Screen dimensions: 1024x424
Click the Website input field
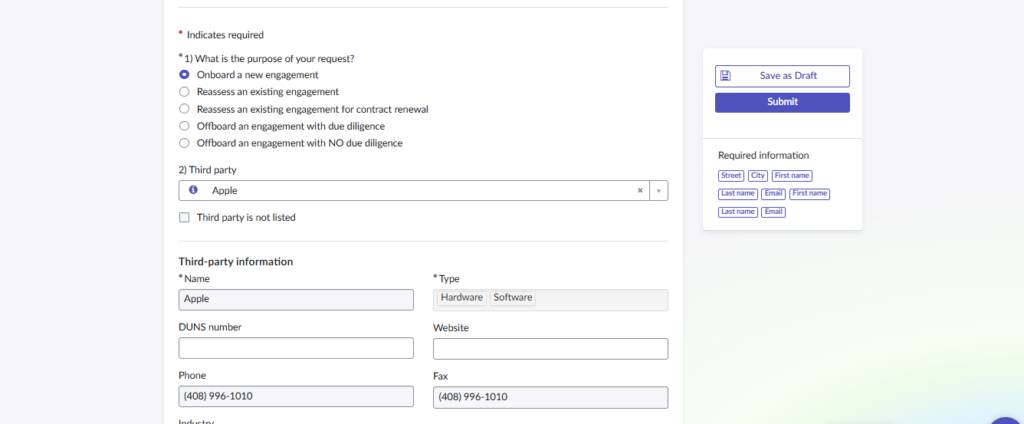(550, 348)
